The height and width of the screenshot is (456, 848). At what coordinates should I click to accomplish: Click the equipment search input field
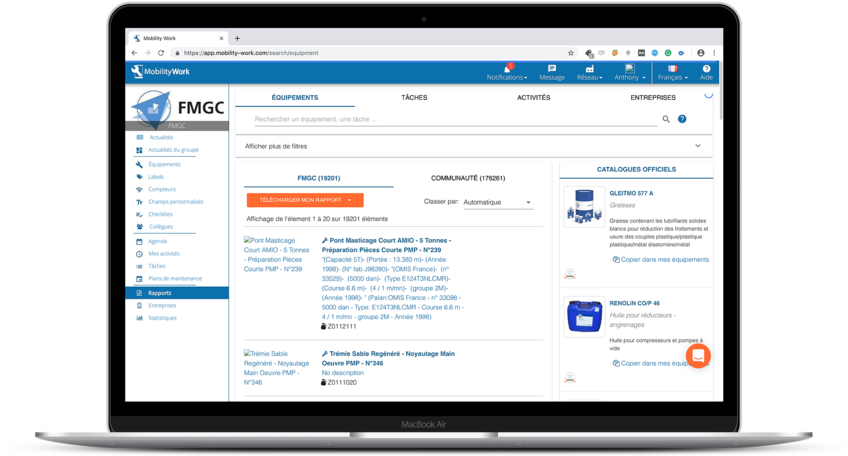click(455, 119)
